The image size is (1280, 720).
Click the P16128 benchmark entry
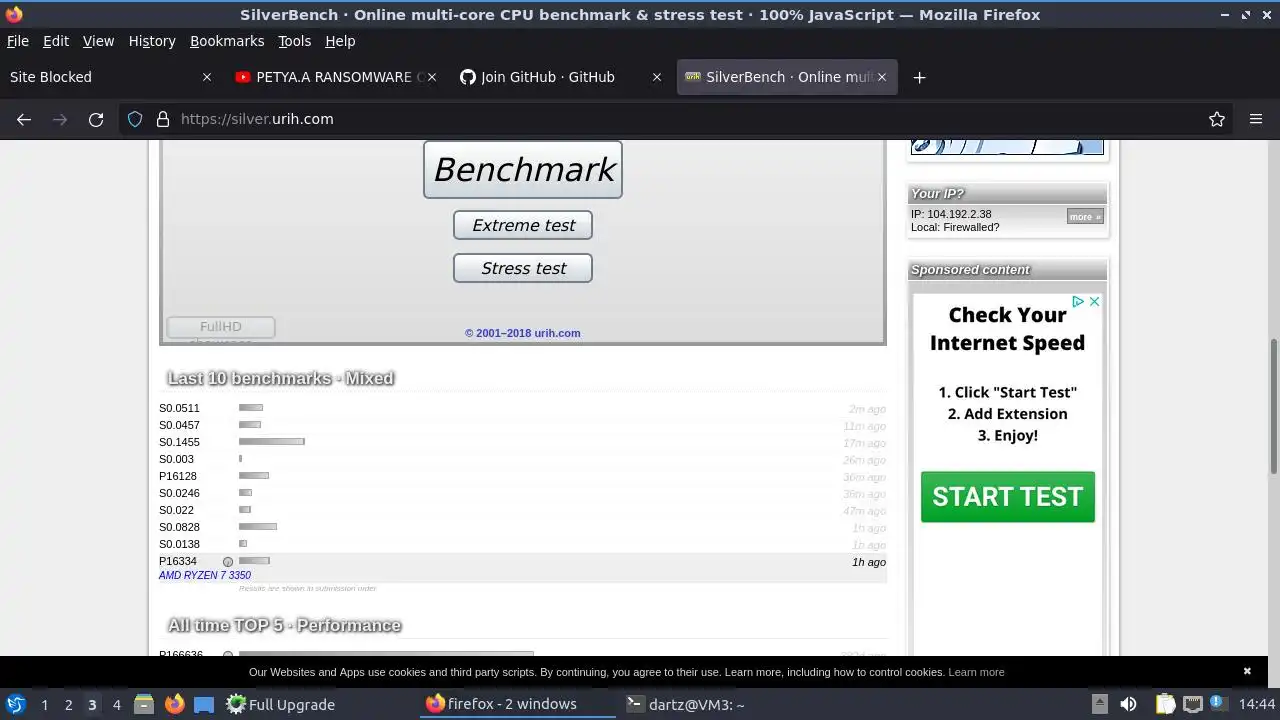[x=523, y=476]
